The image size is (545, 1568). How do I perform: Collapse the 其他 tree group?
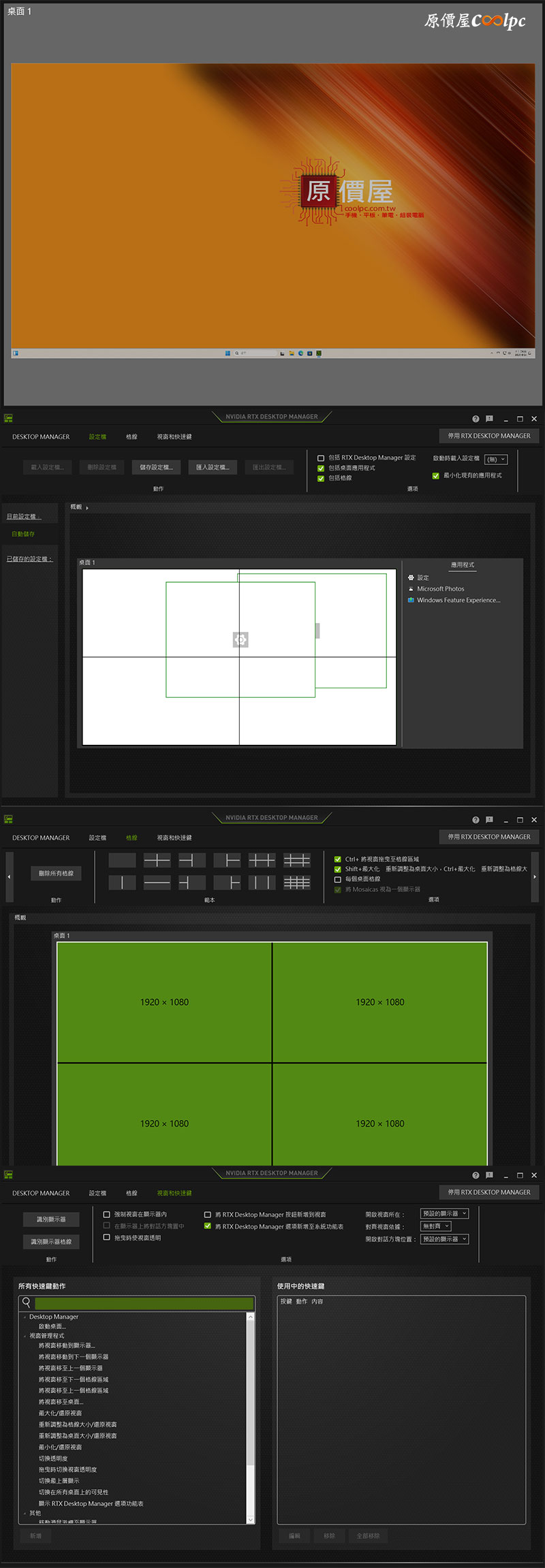tap(25, 1514)
